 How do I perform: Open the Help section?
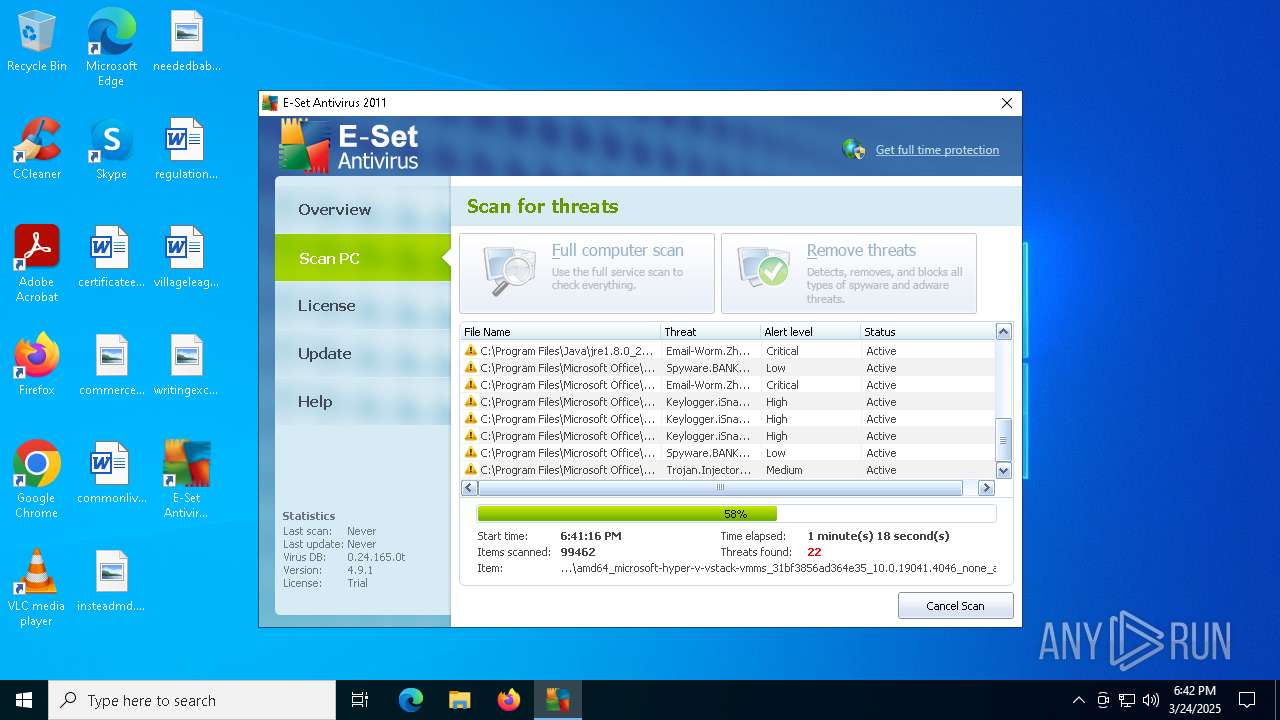363,402
